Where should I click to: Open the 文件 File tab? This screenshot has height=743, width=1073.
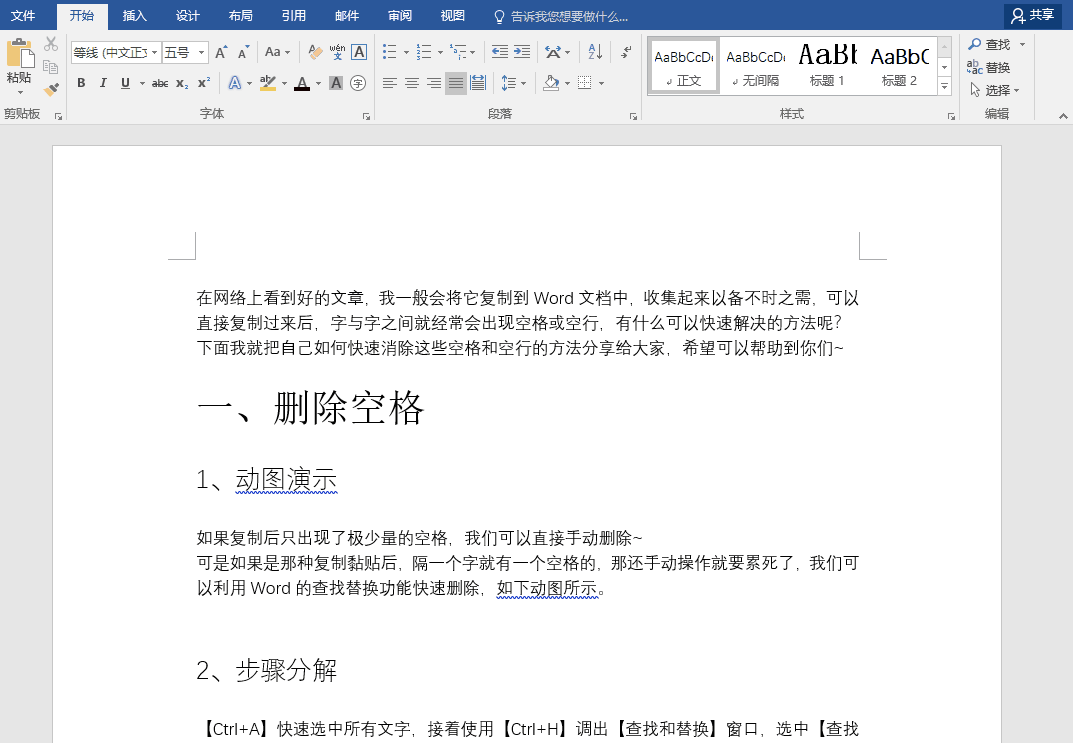(x=23, y=15)
